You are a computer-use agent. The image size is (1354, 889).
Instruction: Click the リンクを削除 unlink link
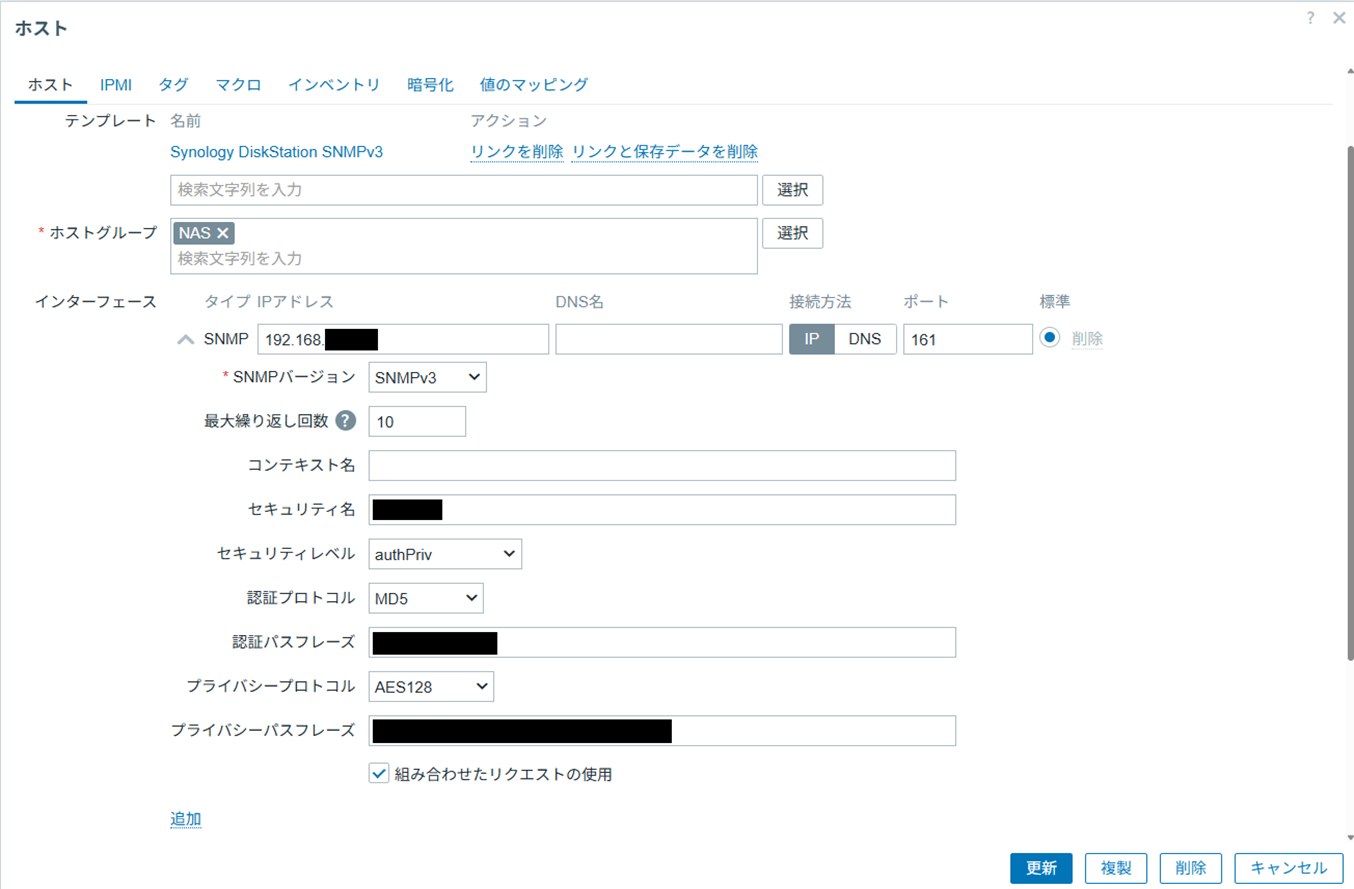point(517,151)
